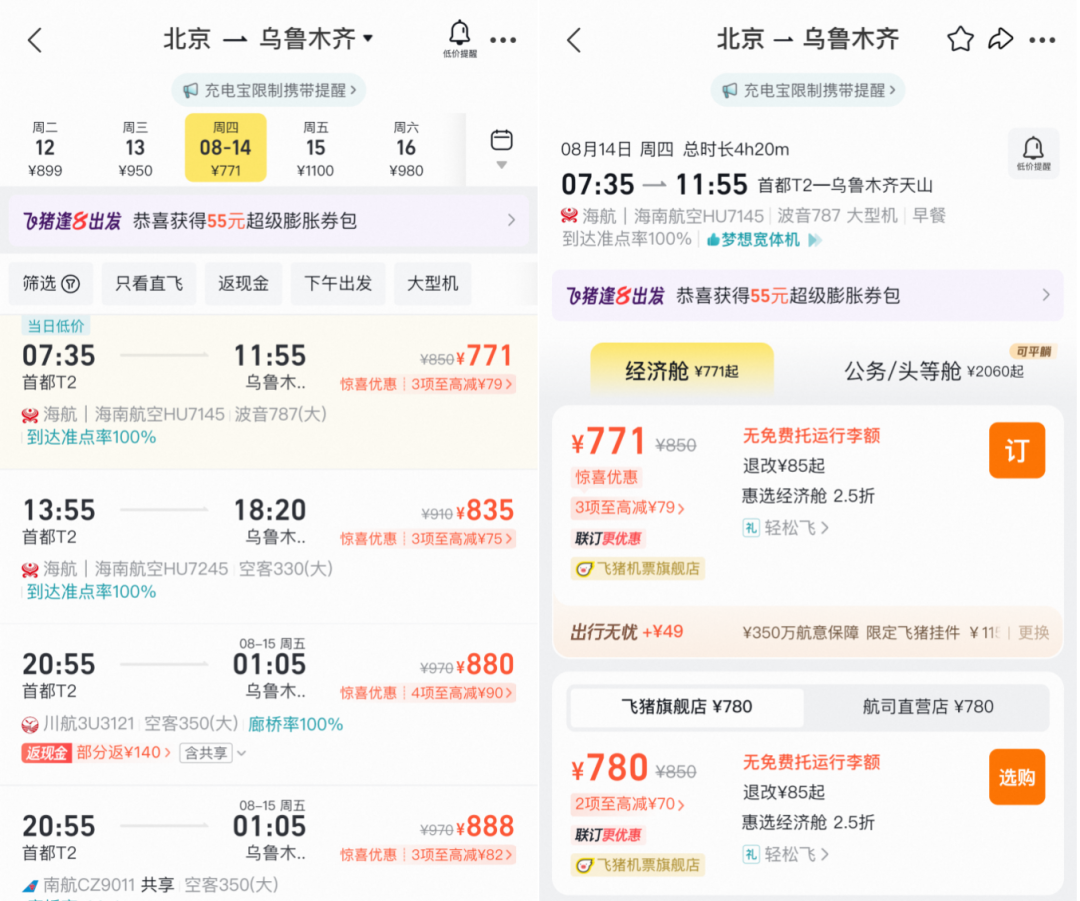1080x901 pixels.
Task: Tap the share icon on the detail page
Action: tap(1002, 38)
